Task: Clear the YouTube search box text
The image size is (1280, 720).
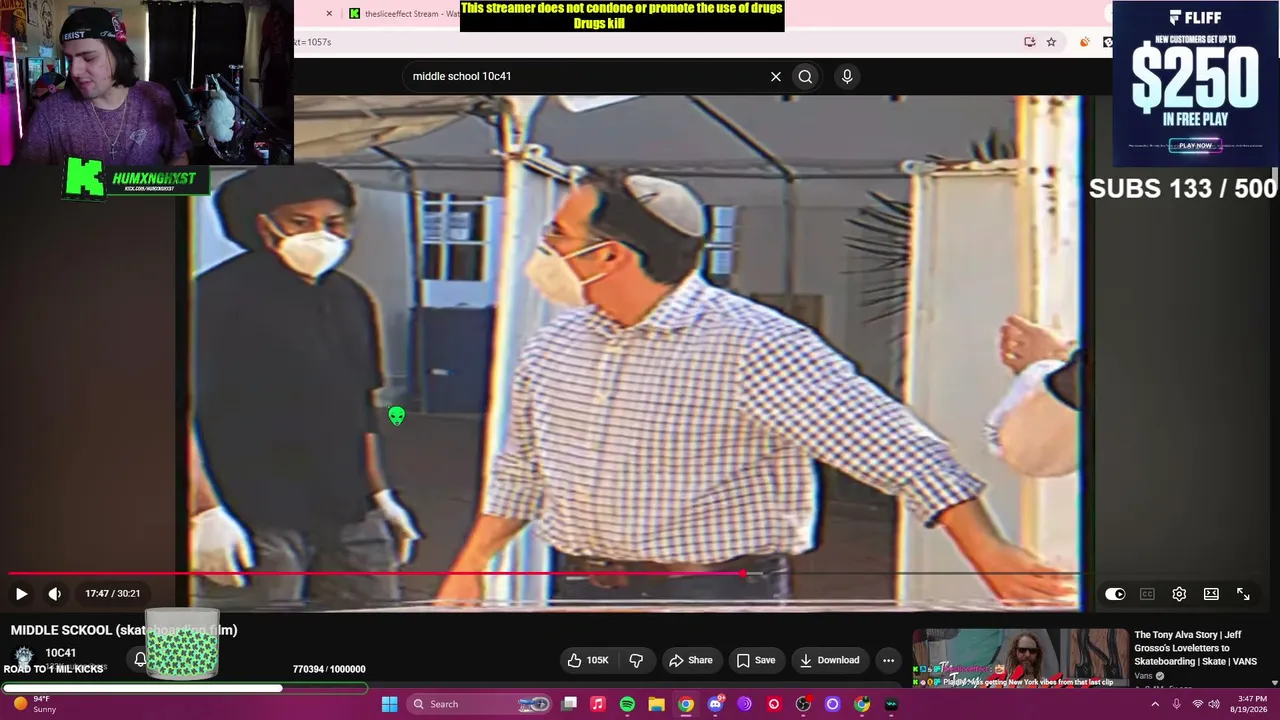Action: (775, 76)
